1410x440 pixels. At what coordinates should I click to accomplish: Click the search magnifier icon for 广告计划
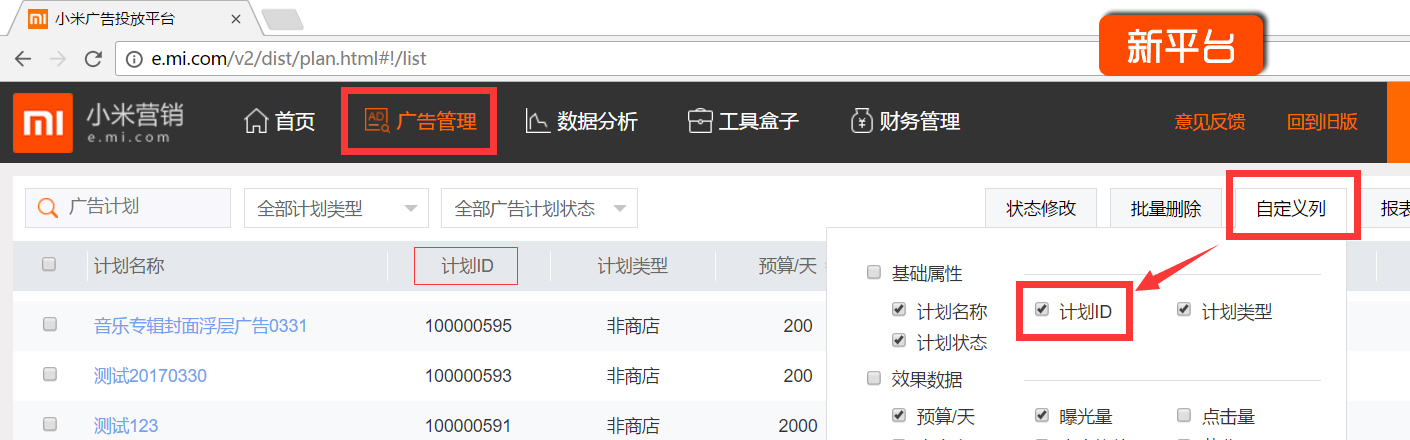pos(46,208)
